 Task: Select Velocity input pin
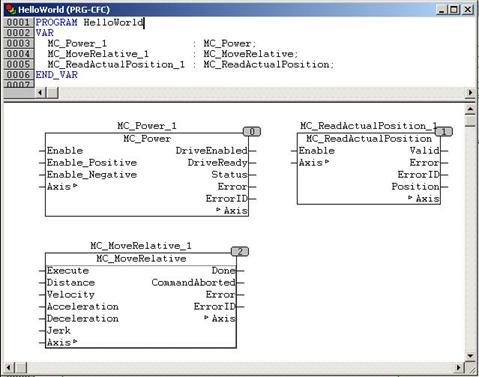coord(71,295)
